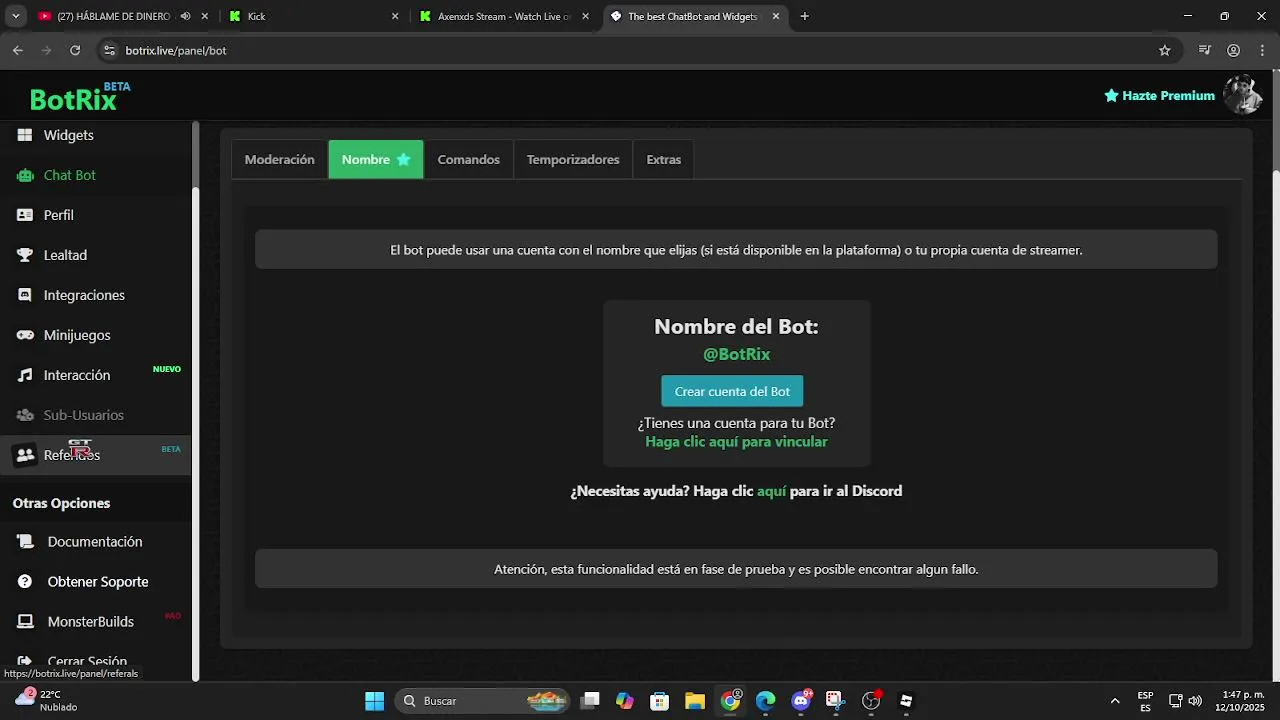Image resolution: width=1280 pixels, height=720 pixels.
Task: Click Obtener Soporte question mark icon
Action: coord(25,582)
